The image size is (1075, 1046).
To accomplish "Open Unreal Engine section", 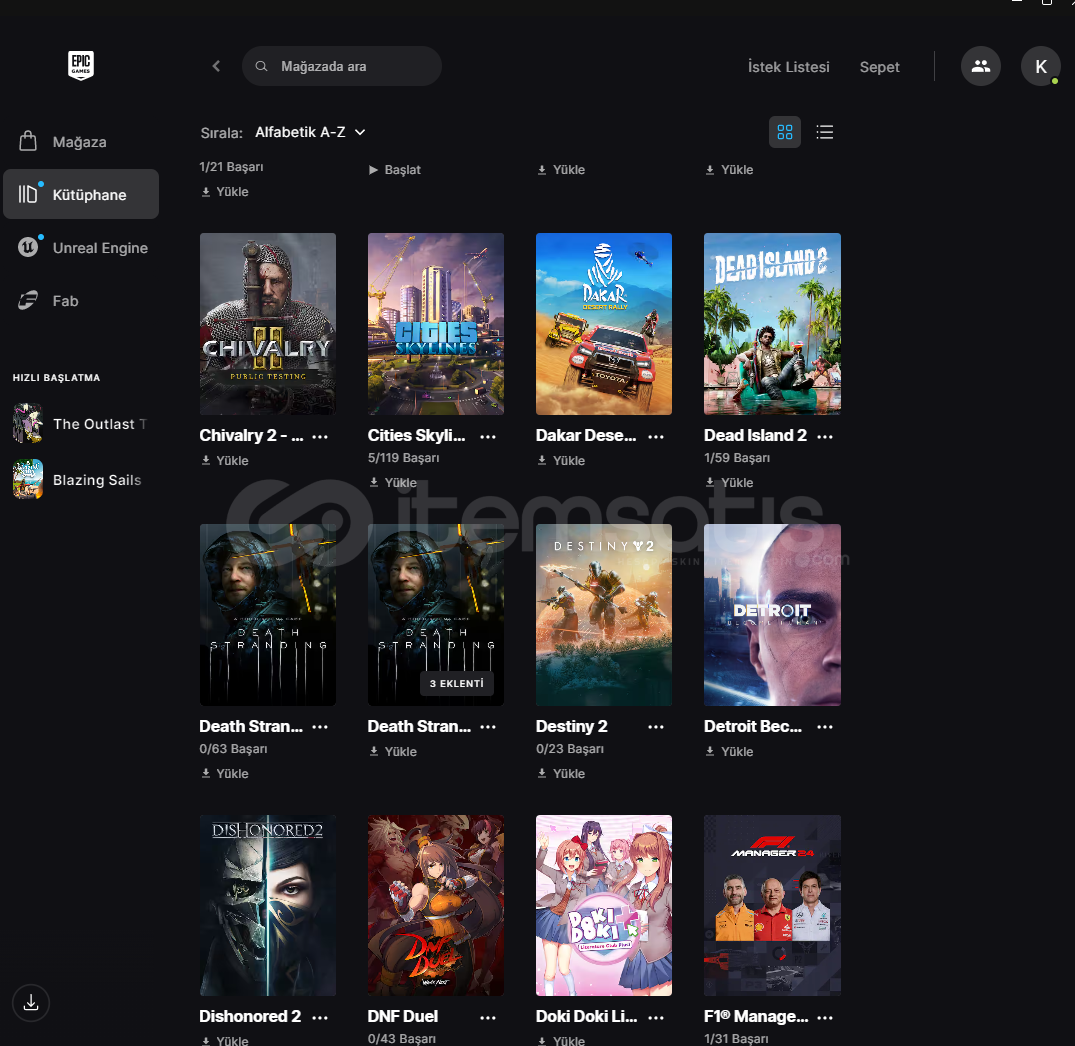I will point(81,247).
